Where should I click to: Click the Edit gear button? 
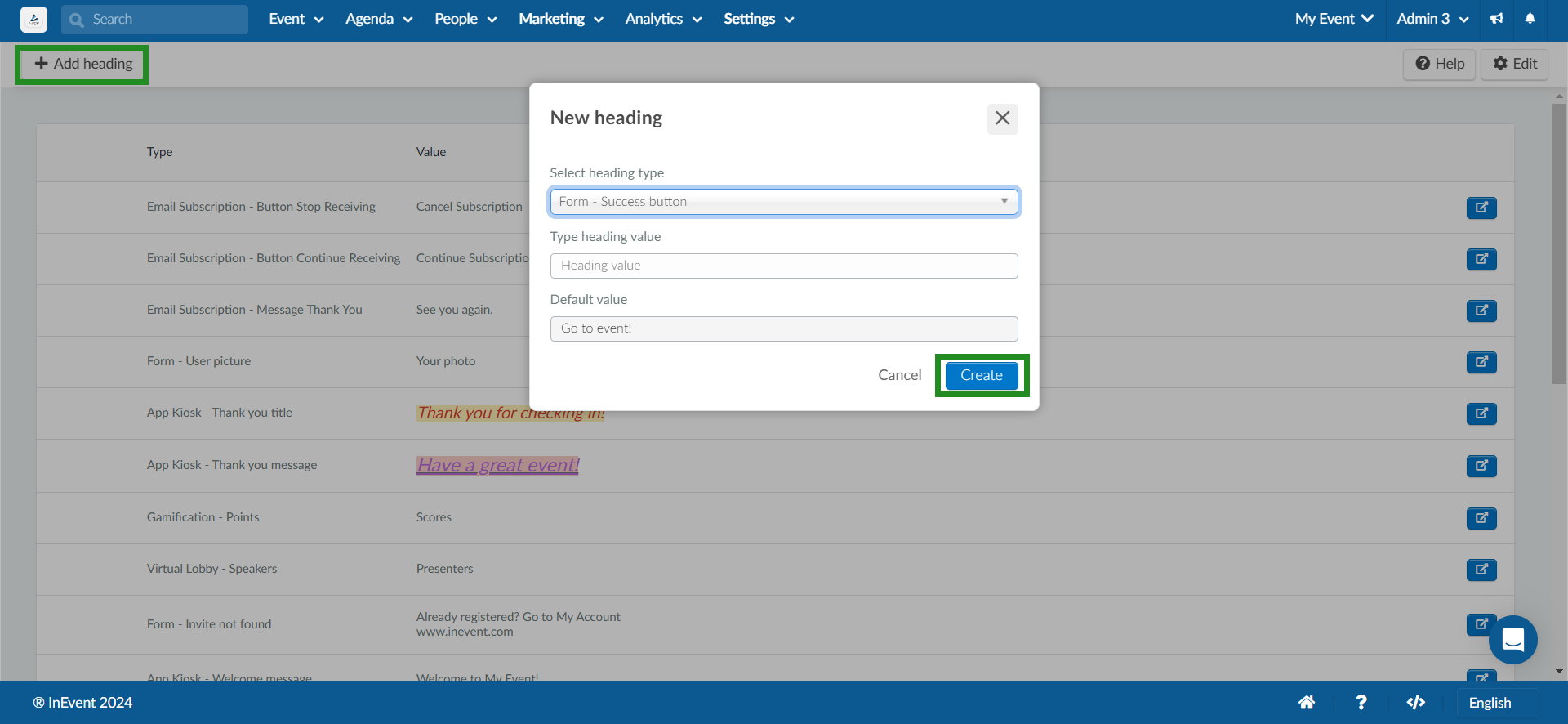[x=1515, y=64]
